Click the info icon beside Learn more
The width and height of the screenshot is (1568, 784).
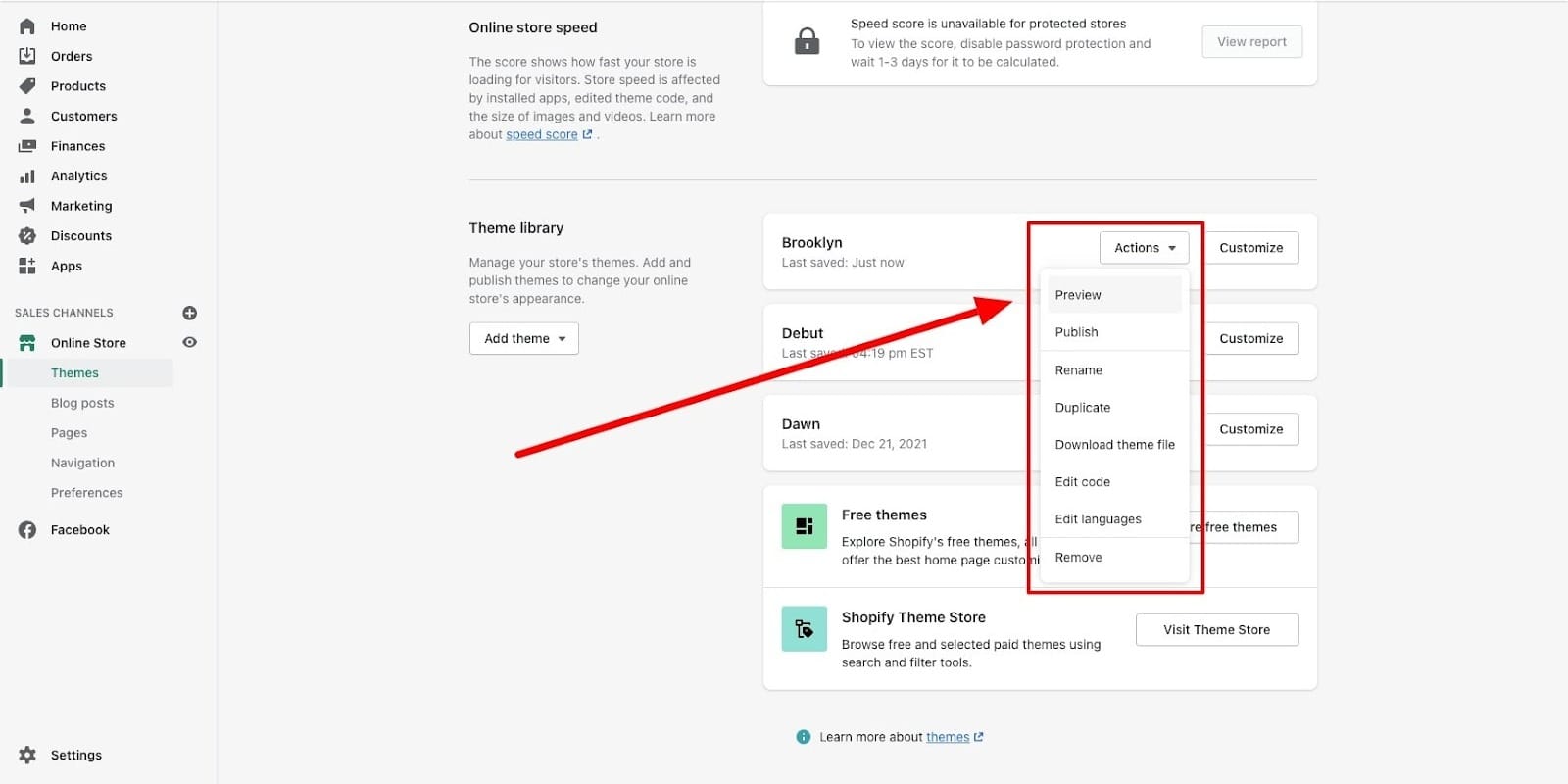804,737
